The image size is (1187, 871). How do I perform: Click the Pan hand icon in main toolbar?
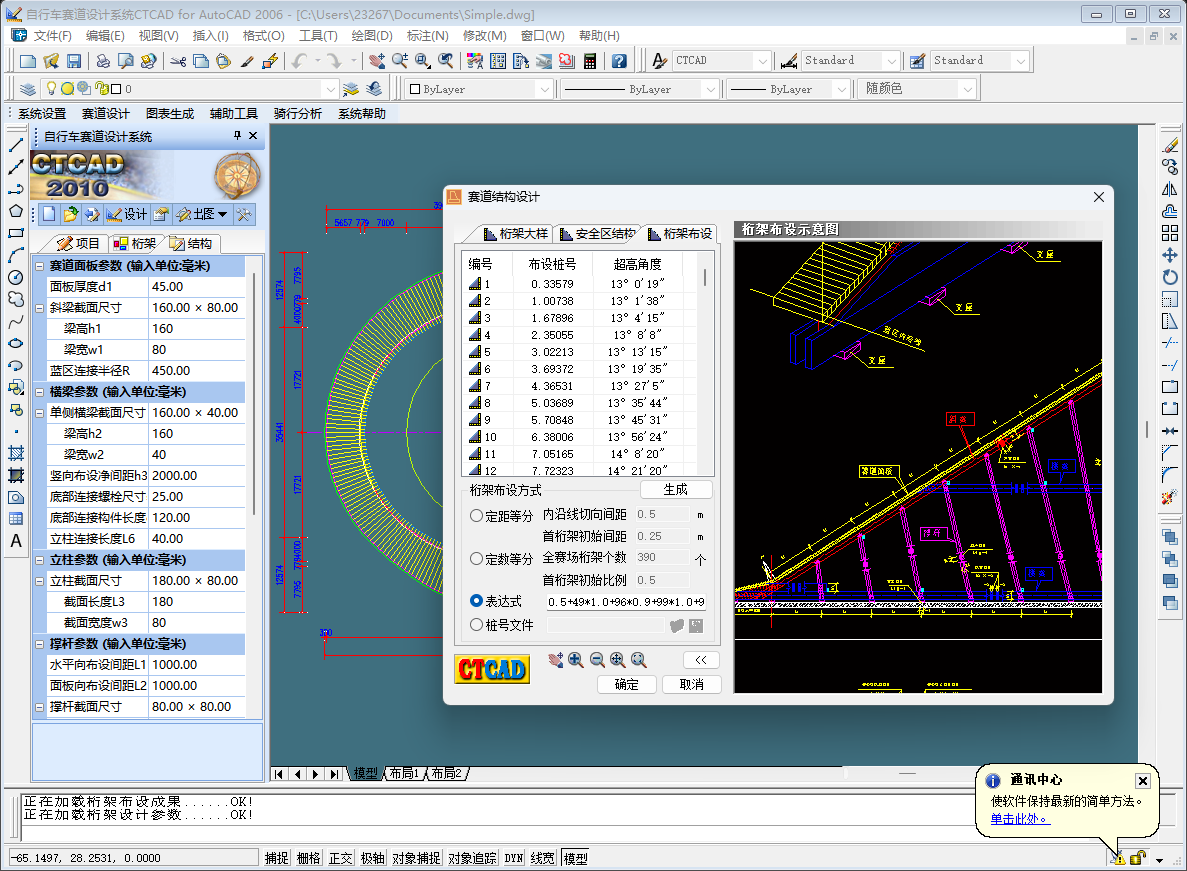pos(377,61)
